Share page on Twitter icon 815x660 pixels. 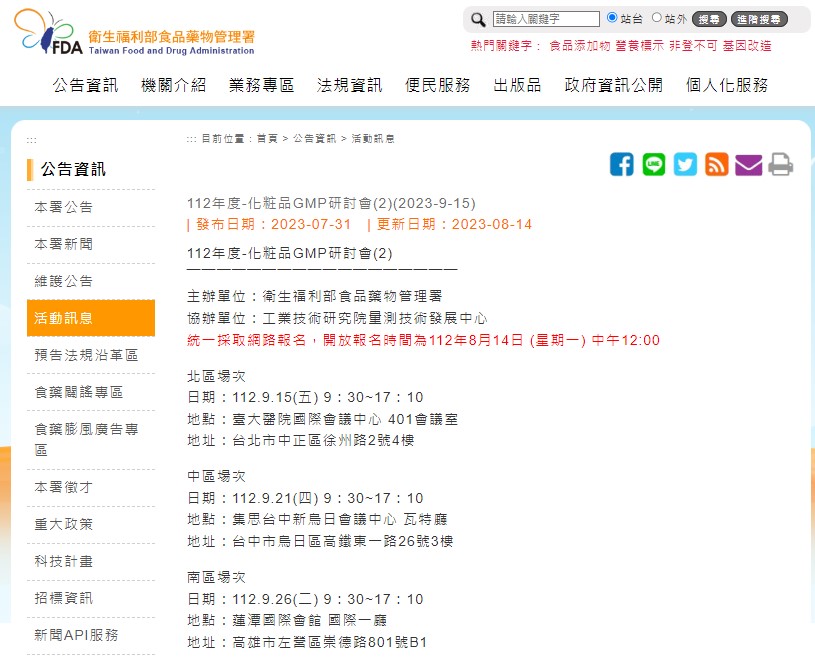tap(685, 164)
